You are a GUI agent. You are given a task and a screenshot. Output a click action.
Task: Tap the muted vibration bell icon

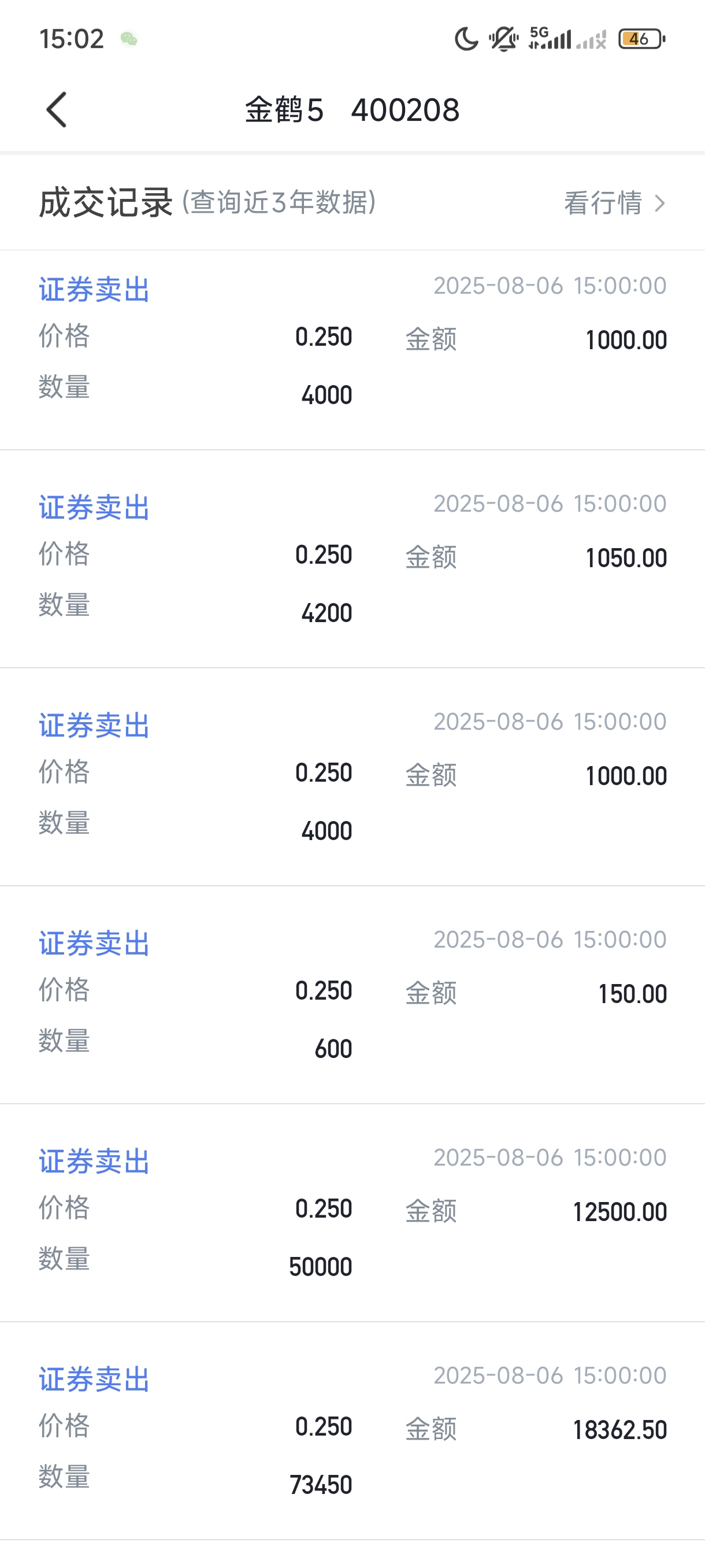click(503, 39)
